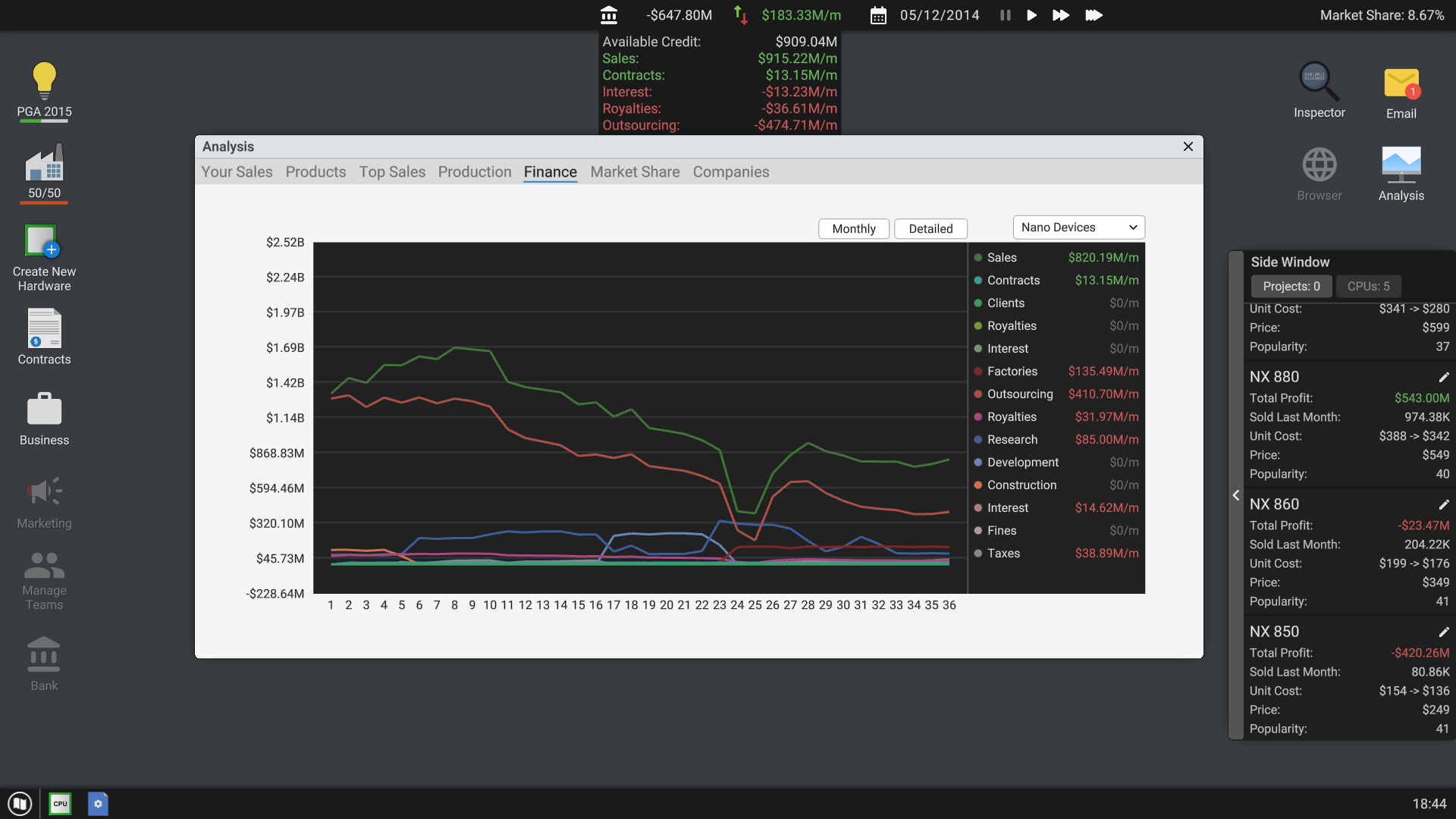Click the Monthly view button

853,229
